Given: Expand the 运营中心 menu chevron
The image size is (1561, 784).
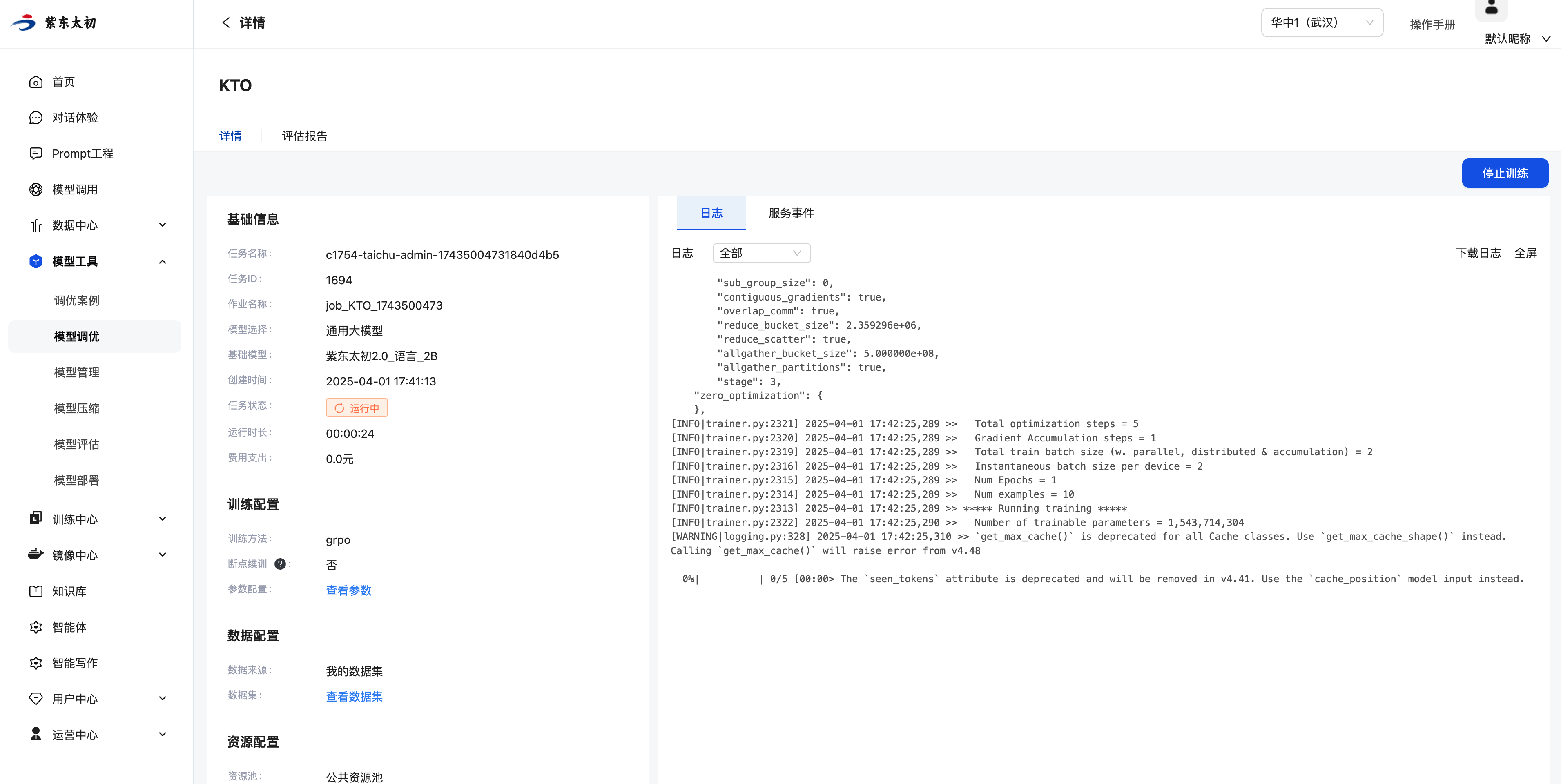Looking at the screenshot, I should (x=163, y=734).
